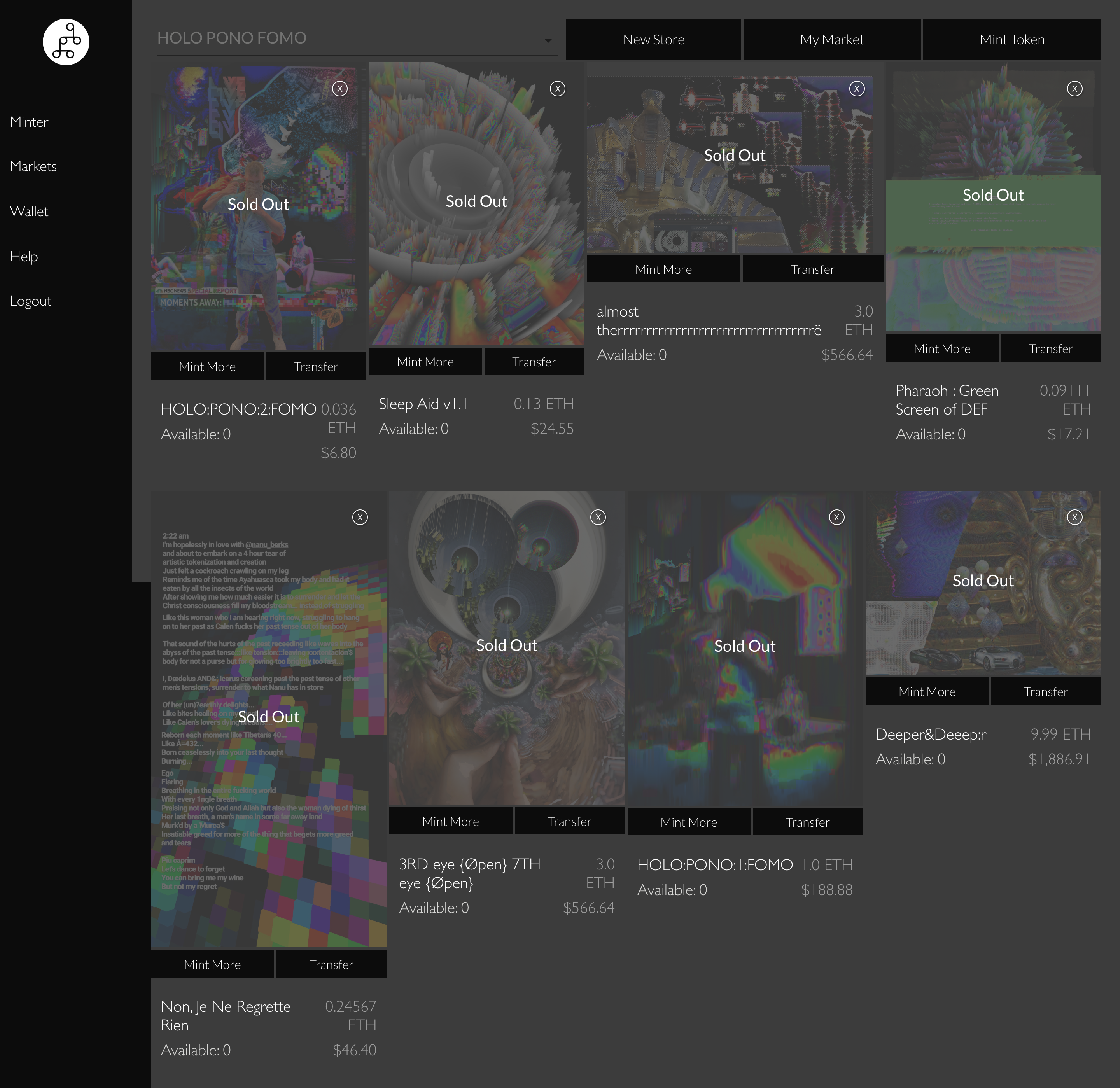Click X icon on Pharaoh Green Screen card
This screenshot has width=1120, height=1088.
click(x=1074, y=89)
